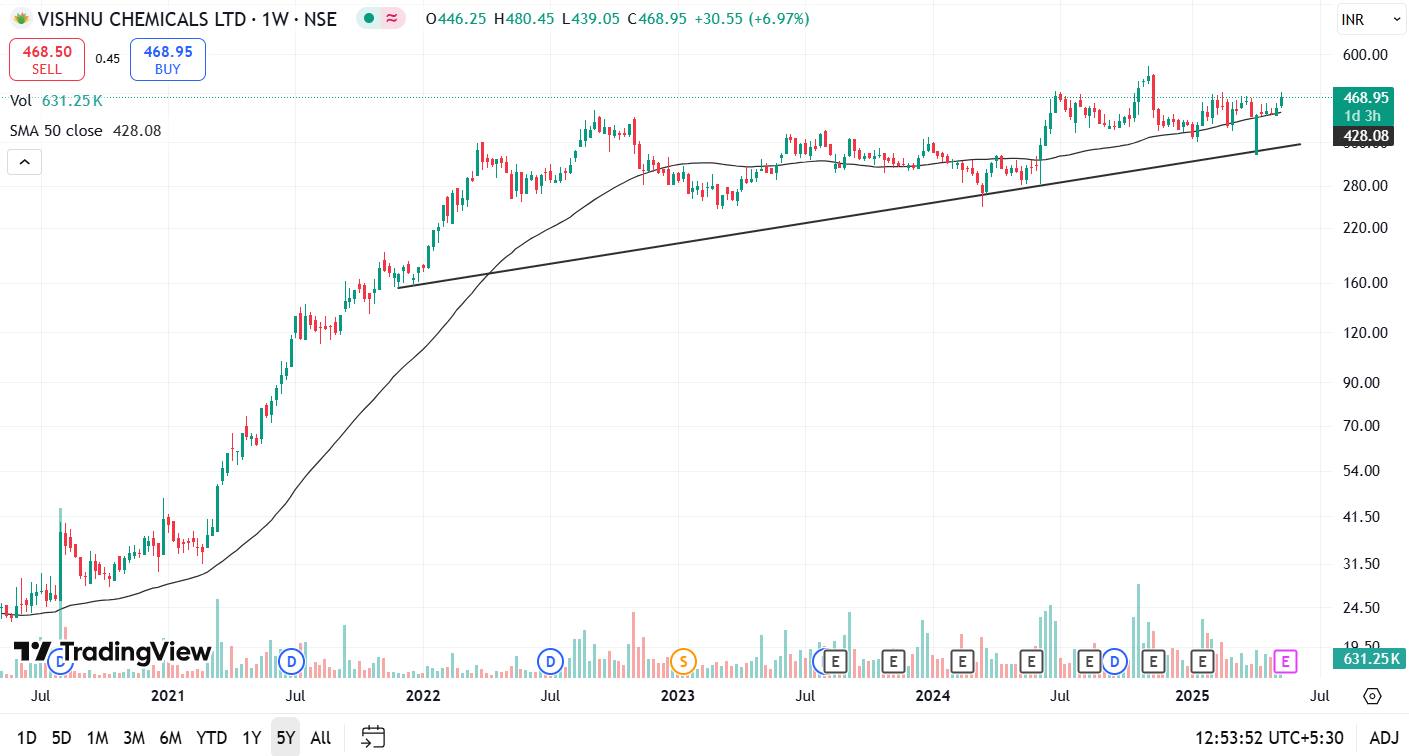Click the SELL 468.50 button
1409x756 pixels.
[x=47, y=59]
